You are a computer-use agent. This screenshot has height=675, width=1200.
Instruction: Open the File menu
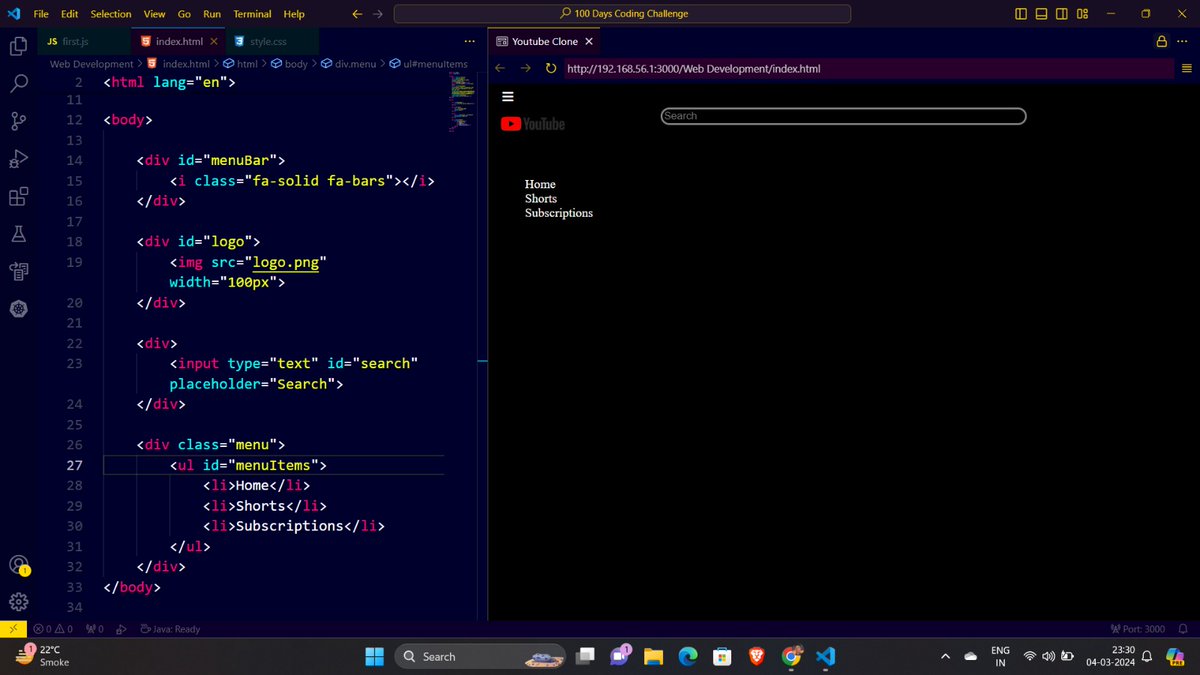coord(41,14)
